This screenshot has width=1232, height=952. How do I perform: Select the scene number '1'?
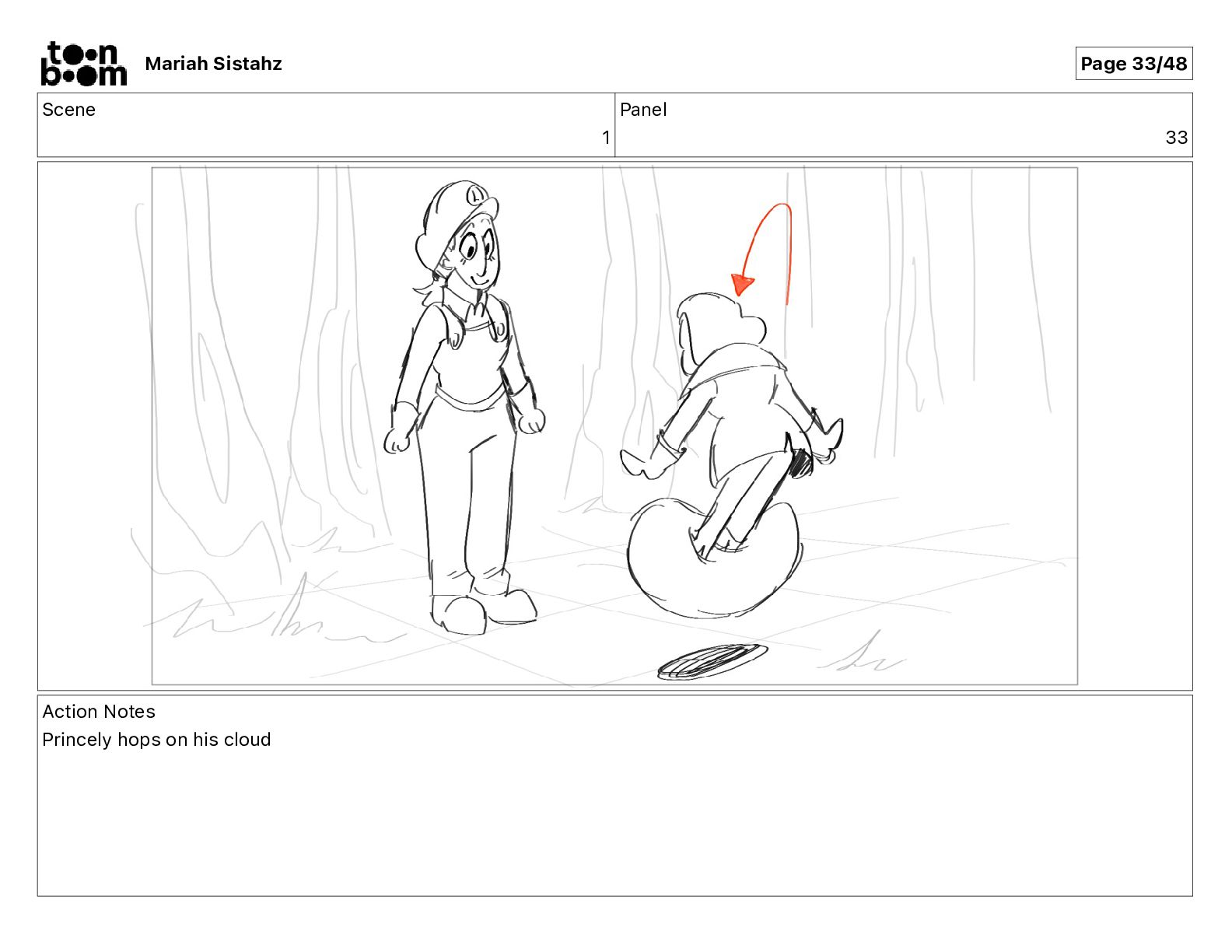[606, 138]
